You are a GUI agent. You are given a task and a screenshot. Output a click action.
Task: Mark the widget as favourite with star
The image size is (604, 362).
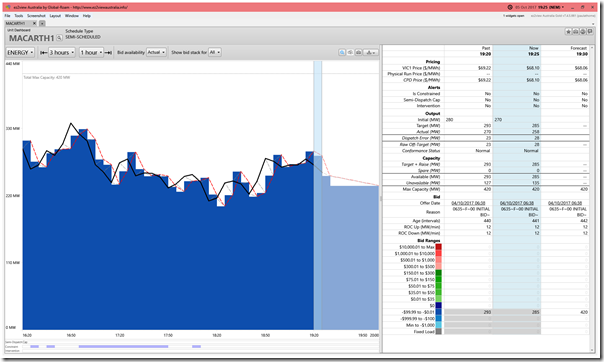tap(568, 32)
